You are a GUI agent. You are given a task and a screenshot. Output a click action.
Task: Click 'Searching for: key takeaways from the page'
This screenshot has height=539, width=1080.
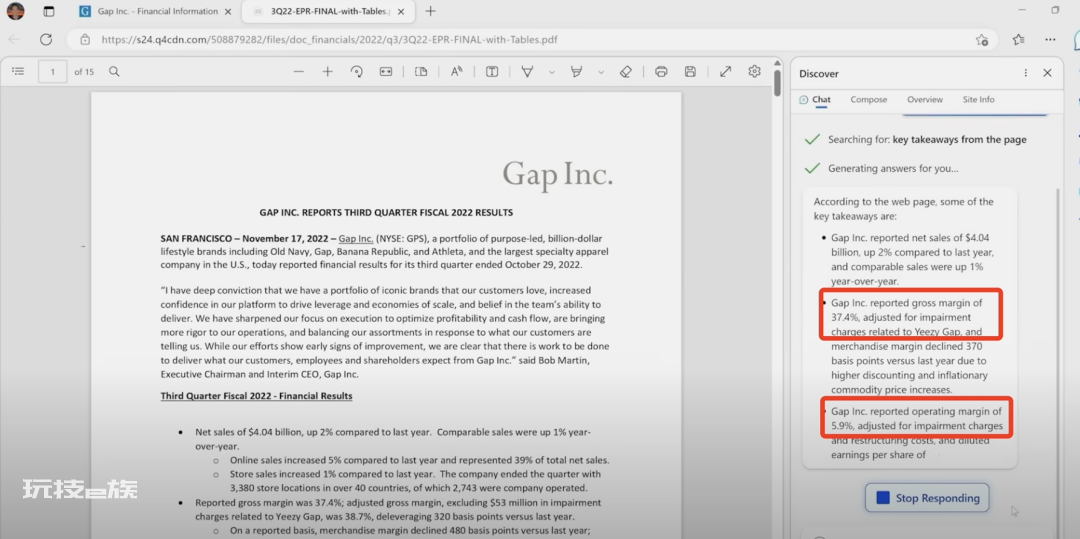click(927, 140)
